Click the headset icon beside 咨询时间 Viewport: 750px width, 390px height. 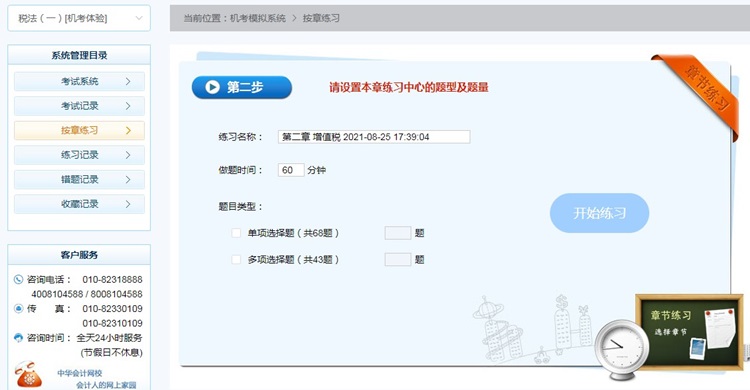pos(18,337)
